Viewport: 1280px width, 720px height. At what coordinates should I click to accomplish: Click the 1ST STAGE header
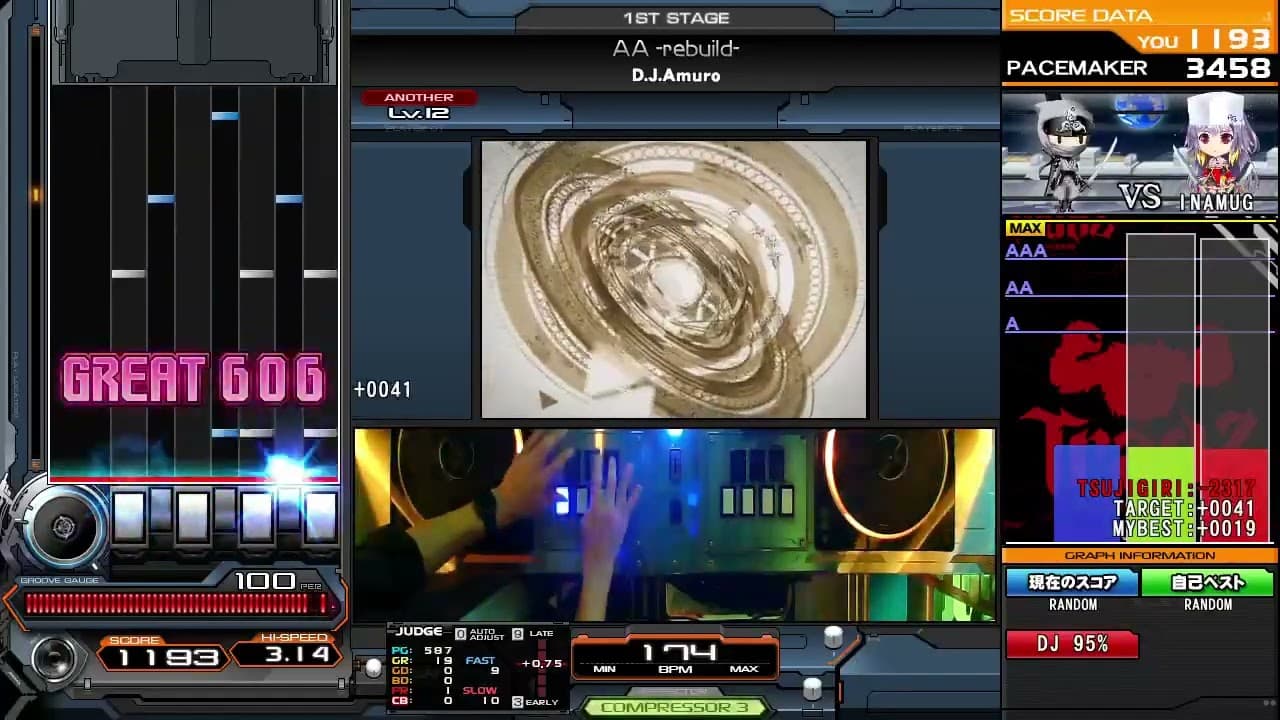[676, 18]
